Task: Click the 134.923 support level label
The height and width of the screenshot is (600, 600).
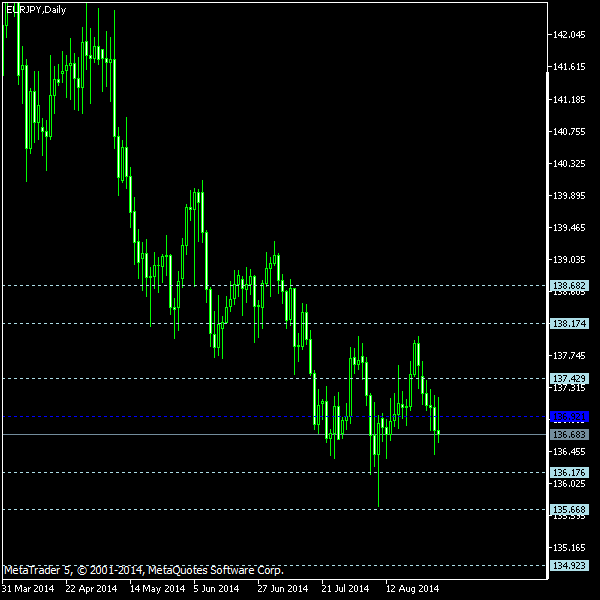Action: point(569,566)
